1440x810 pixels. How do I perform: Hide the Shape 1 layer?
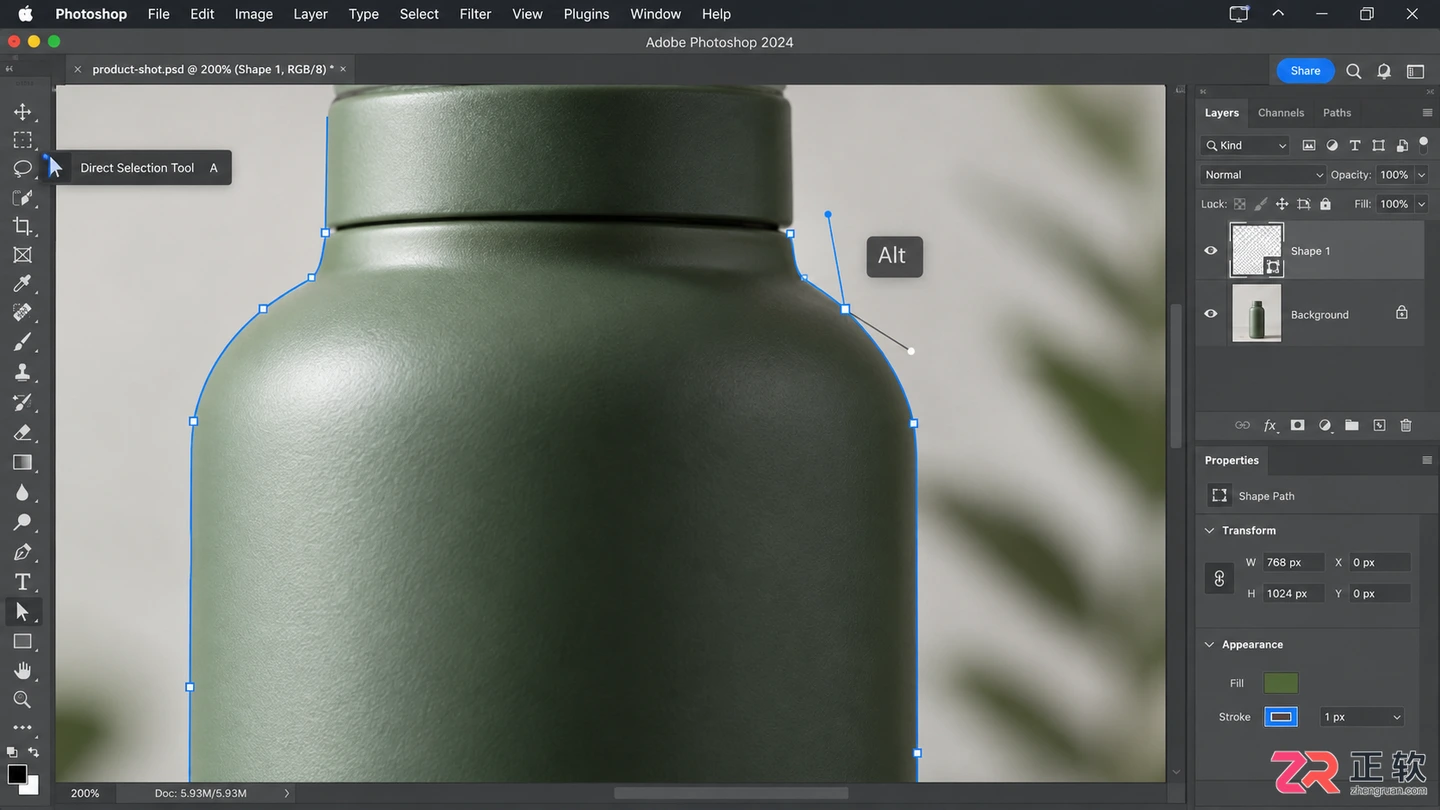1211,250
